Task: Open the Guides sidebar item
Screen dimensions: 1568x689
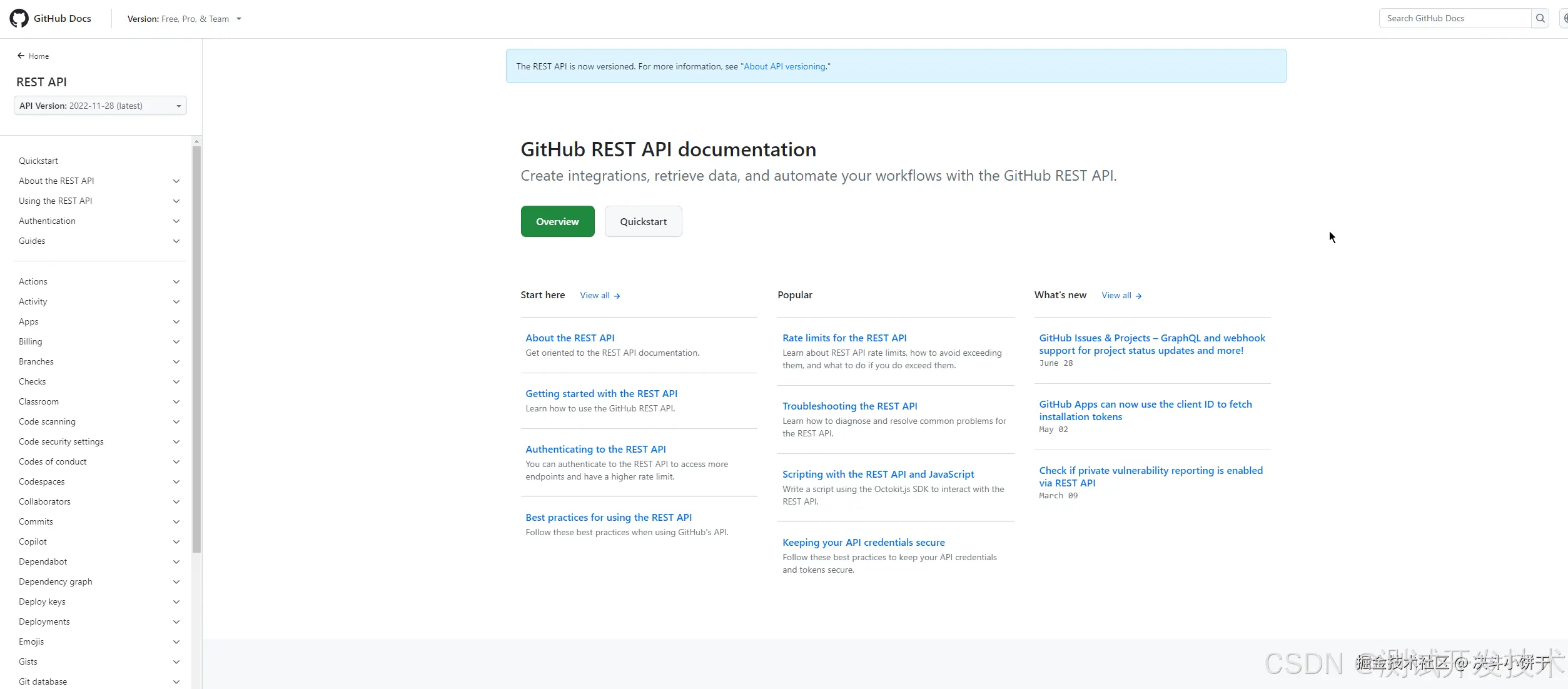Action: click(x=32, y=241)
